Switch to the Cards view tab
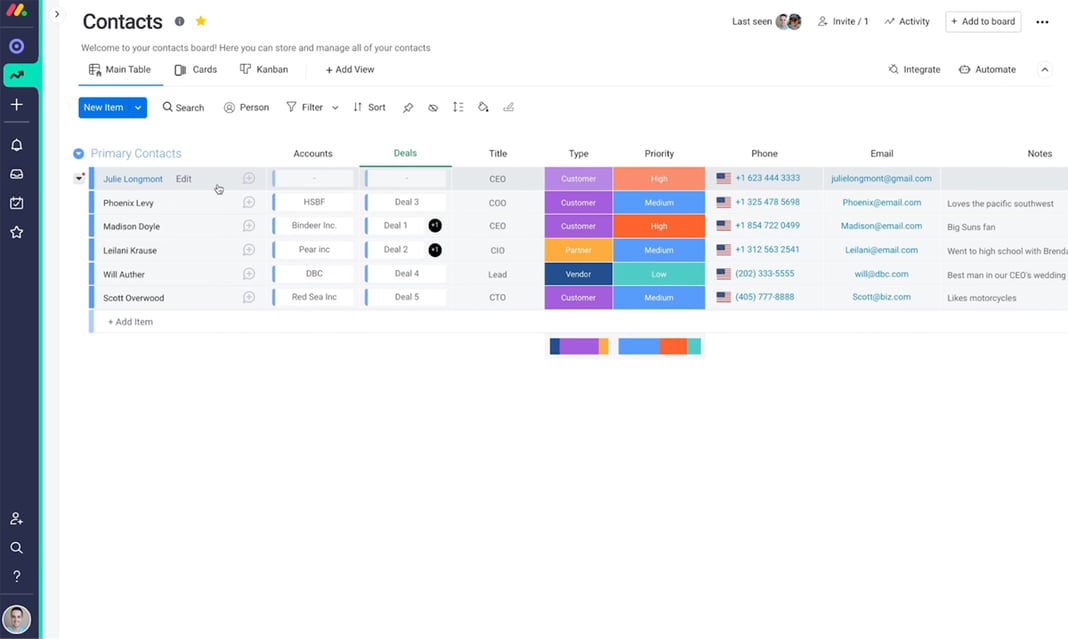Screen dimensions: 1068x639 point(197,69)
